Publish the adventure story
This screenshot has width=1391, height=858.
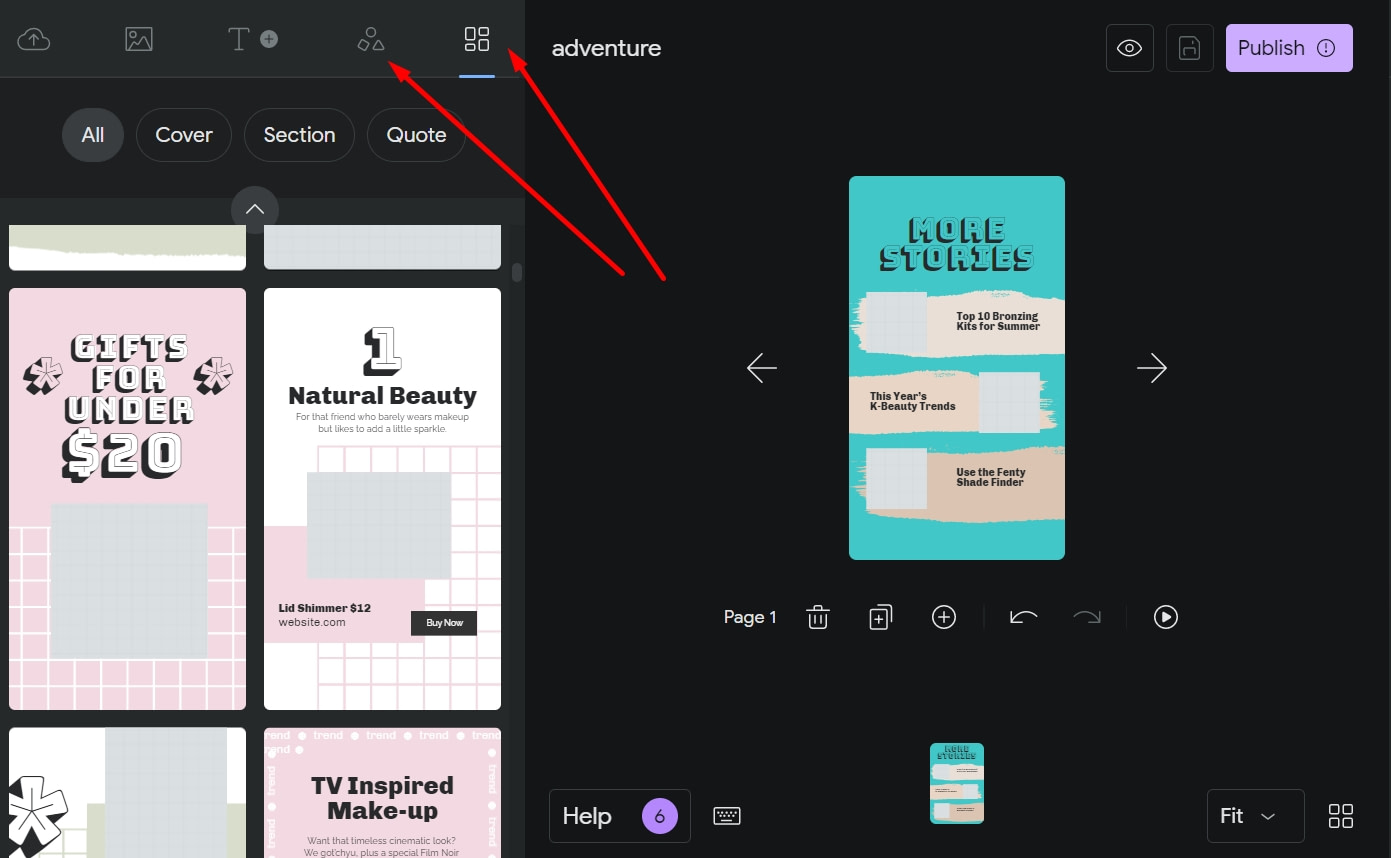pyautogui.click(x=1288, y=47)
